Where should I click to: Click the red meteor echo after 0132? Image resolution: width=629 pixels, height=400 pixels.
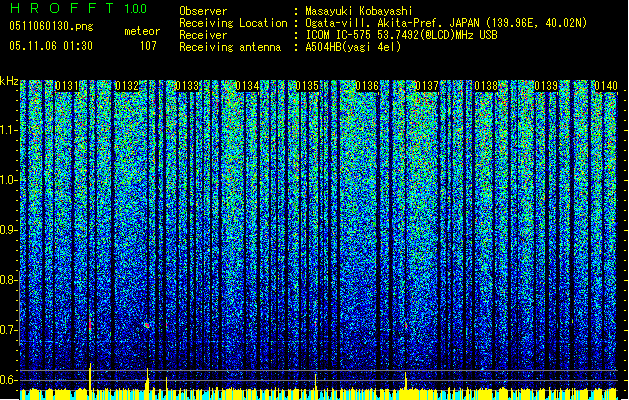(147, 325)
